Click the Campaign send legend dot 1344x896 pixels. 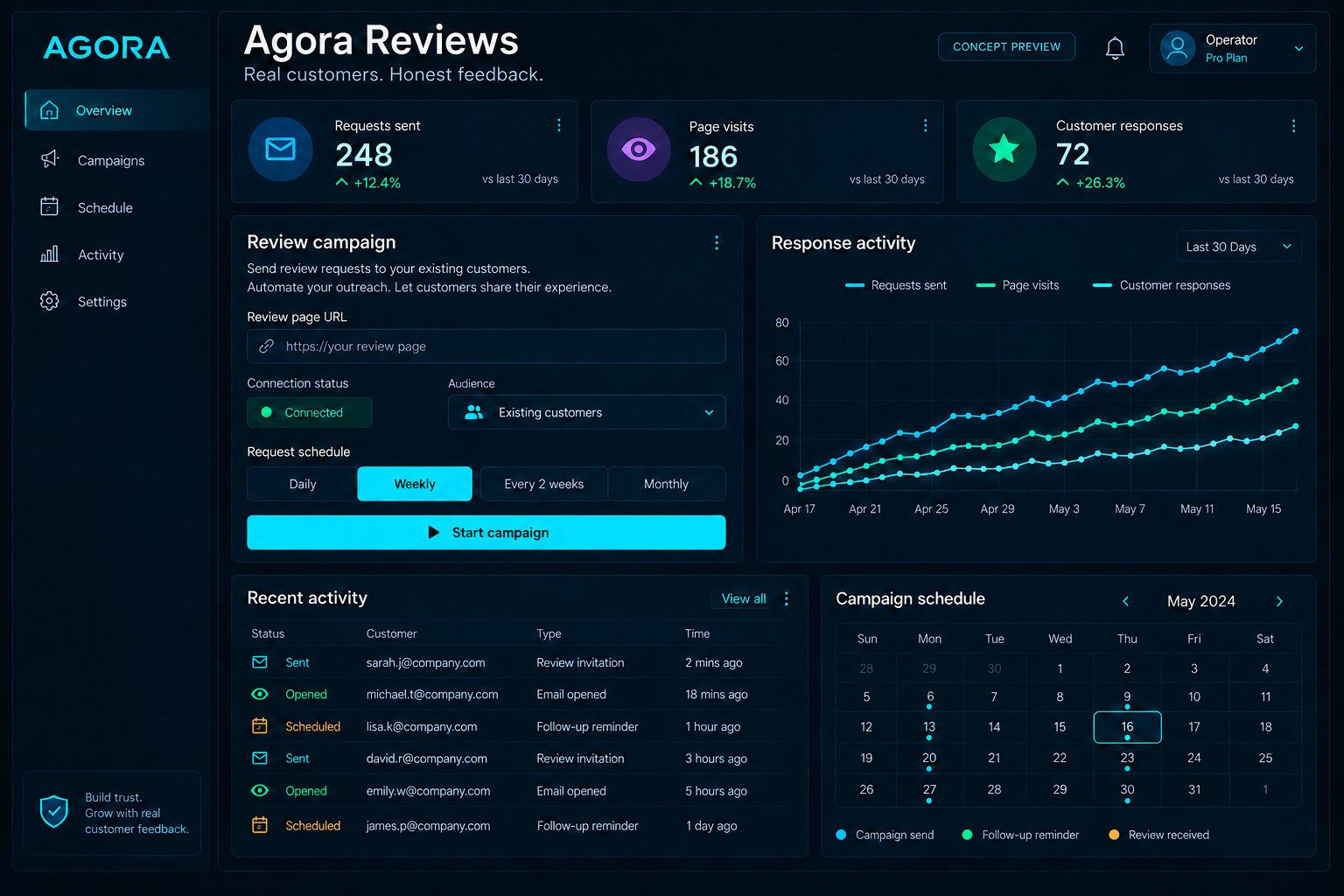coord(841,835)
